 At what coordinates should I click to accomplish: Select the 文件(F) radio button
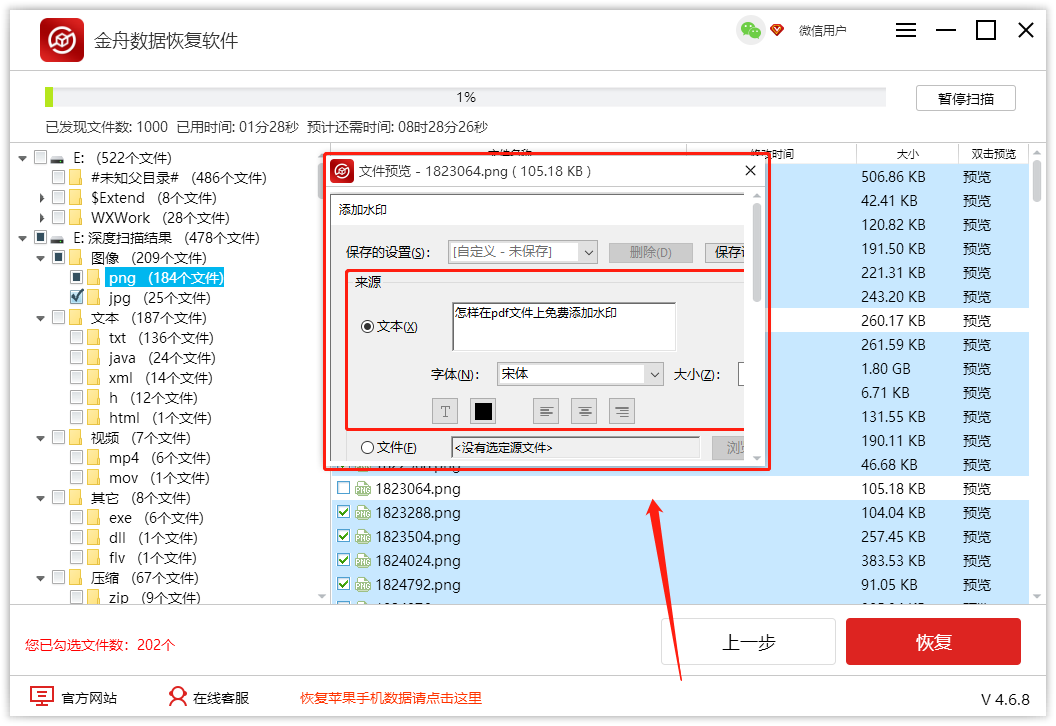click(367, 447)
